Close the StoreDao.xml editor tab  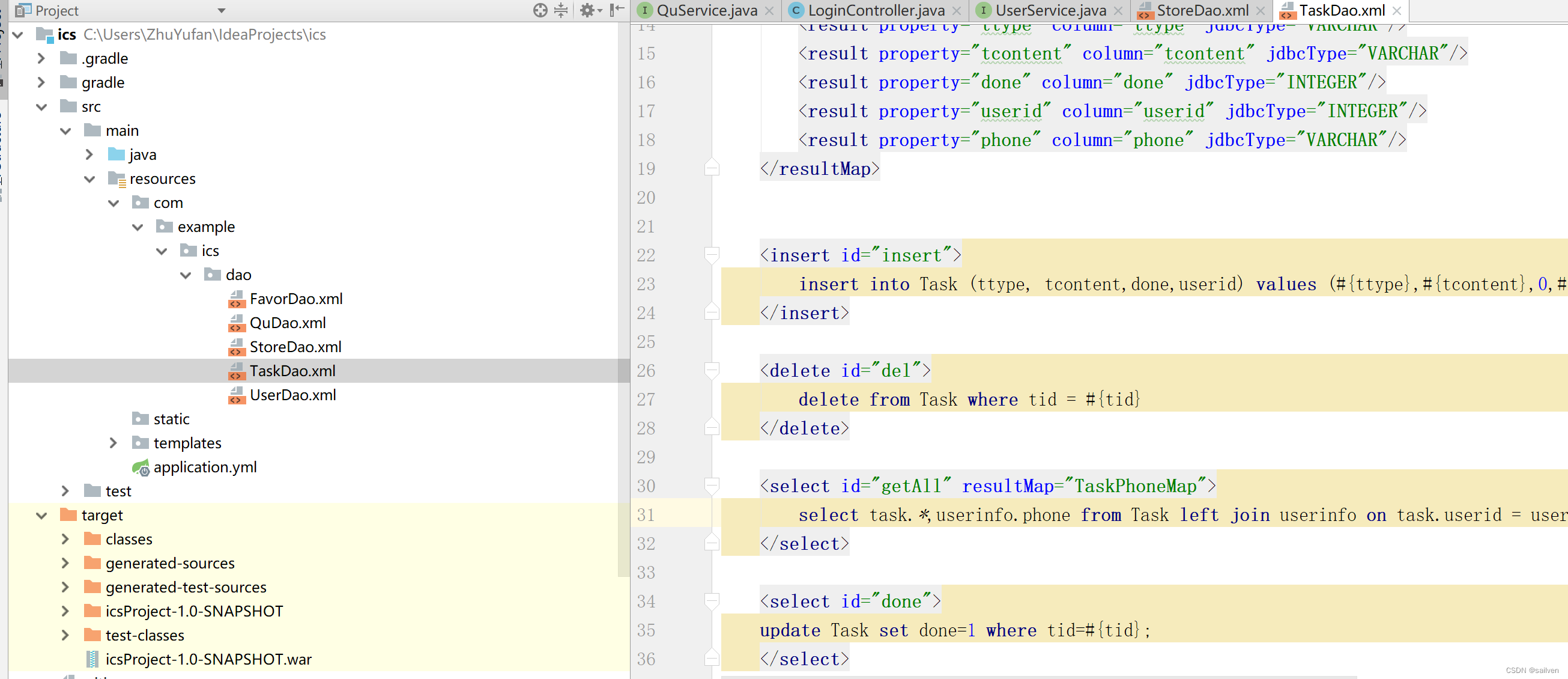click(x=1260, y=11)
